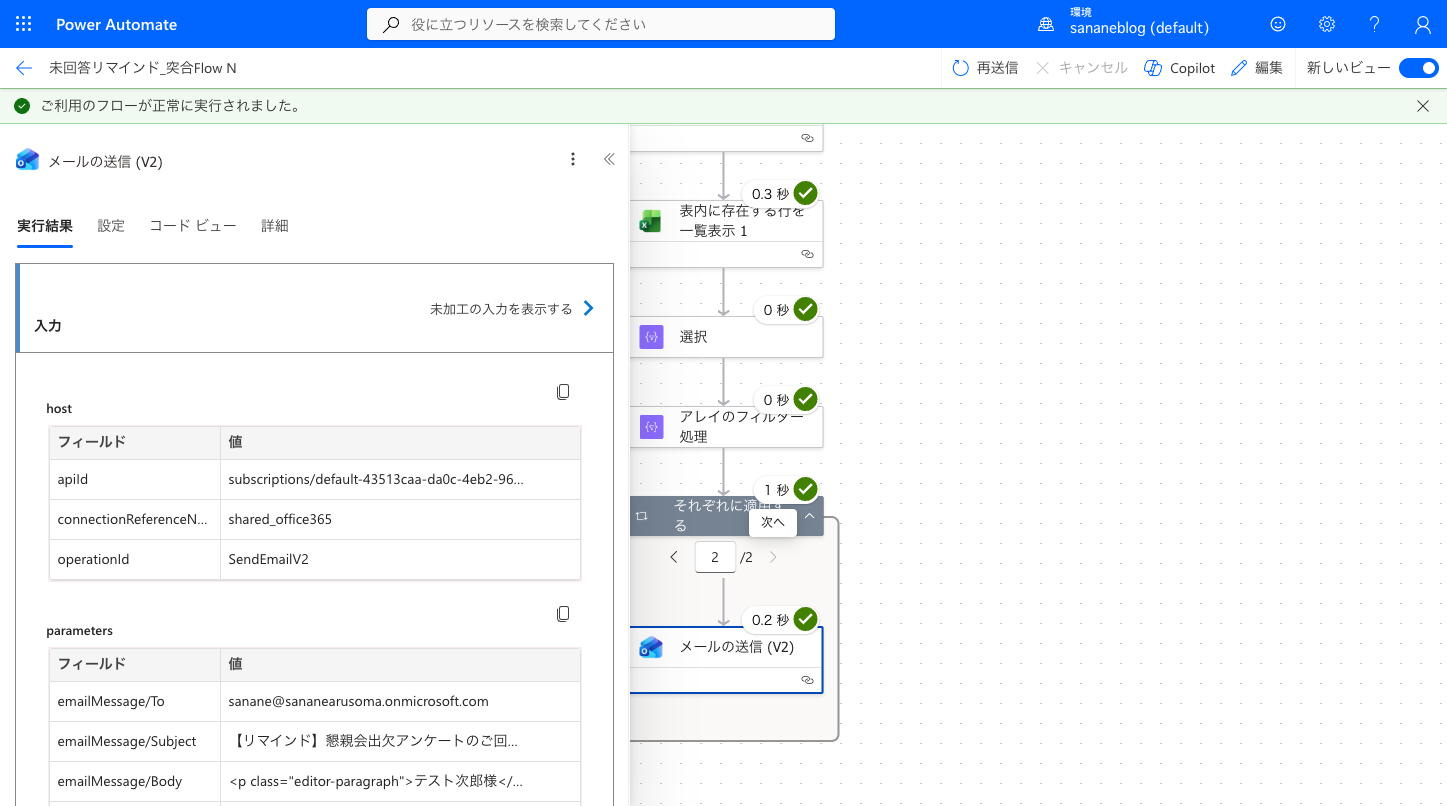This screenshot has width=1447, height=806.
Task: Click the Power Automate title
Action: (117, 24)
